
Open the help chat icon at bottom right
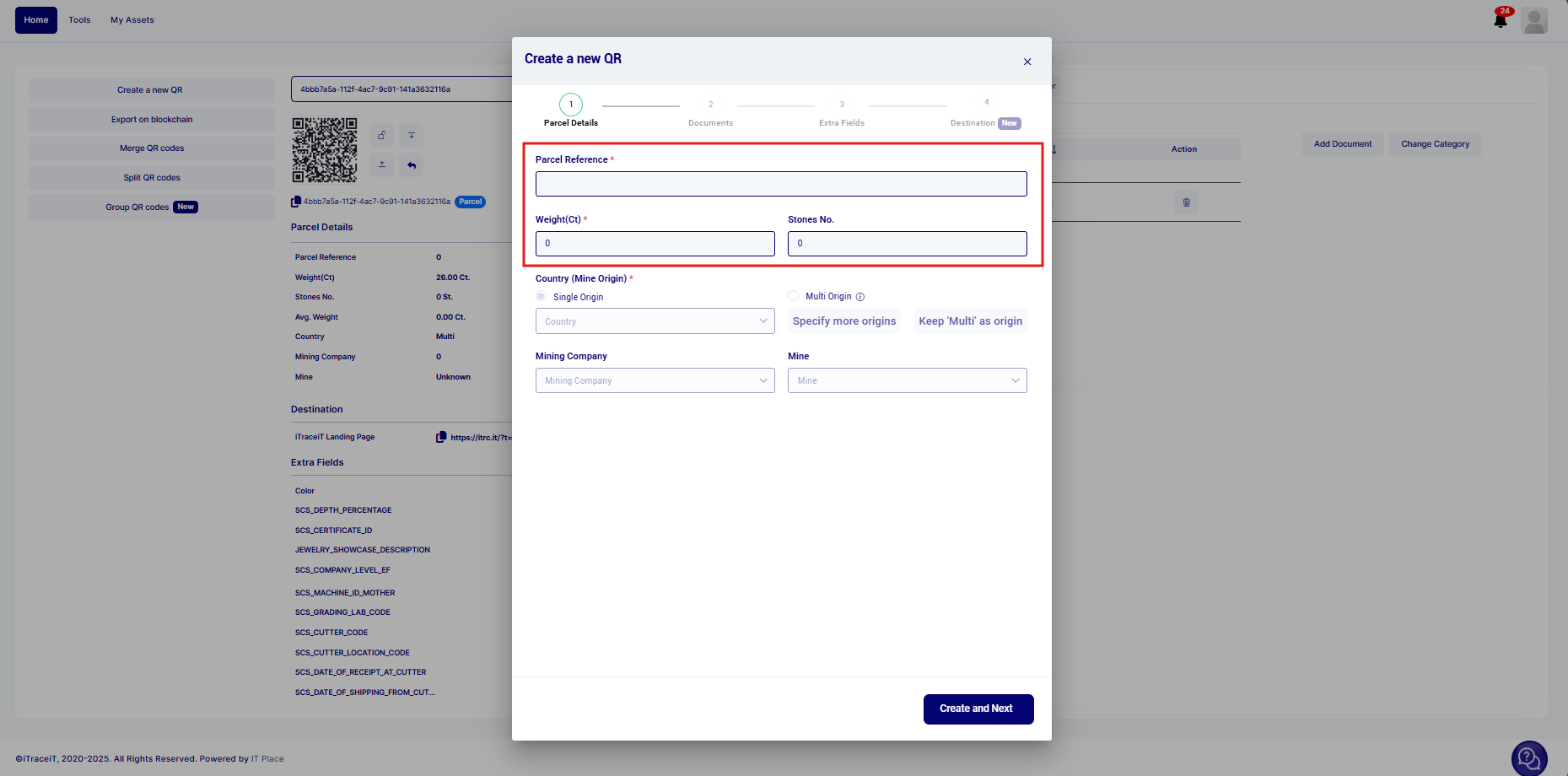click(x=1528, y=757)
